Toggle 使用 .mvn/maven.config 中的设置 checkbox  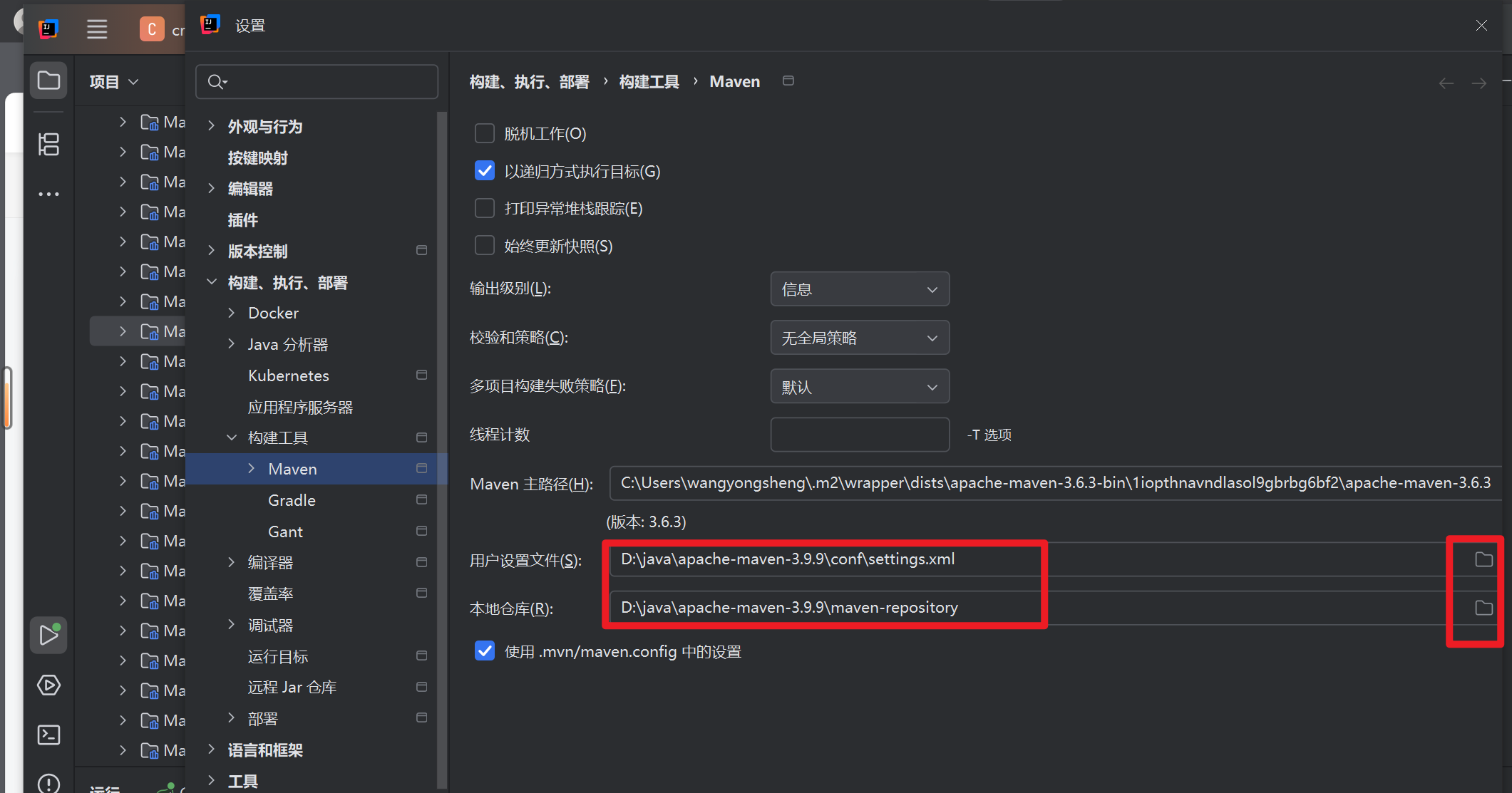pyautogui.click(x=485, y=651)
